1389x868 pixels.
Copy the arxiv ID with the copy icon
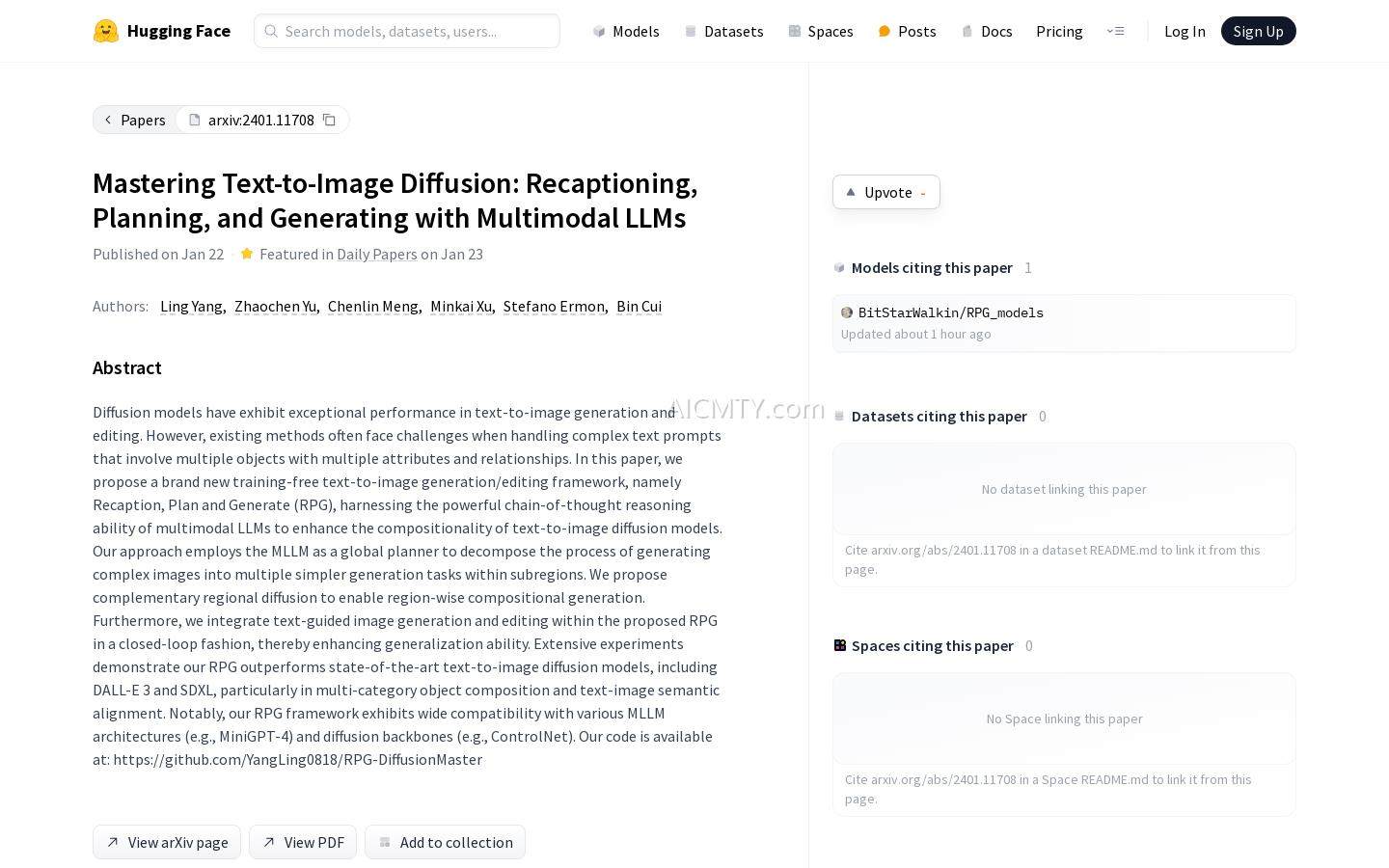coord(329,120)
